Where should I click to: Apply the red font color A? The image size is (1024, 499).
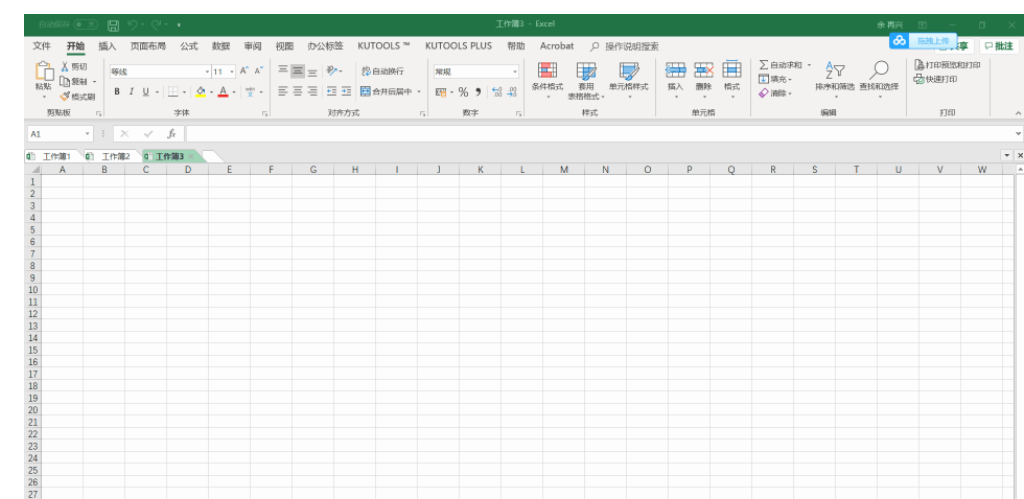[x=223, y=92]
